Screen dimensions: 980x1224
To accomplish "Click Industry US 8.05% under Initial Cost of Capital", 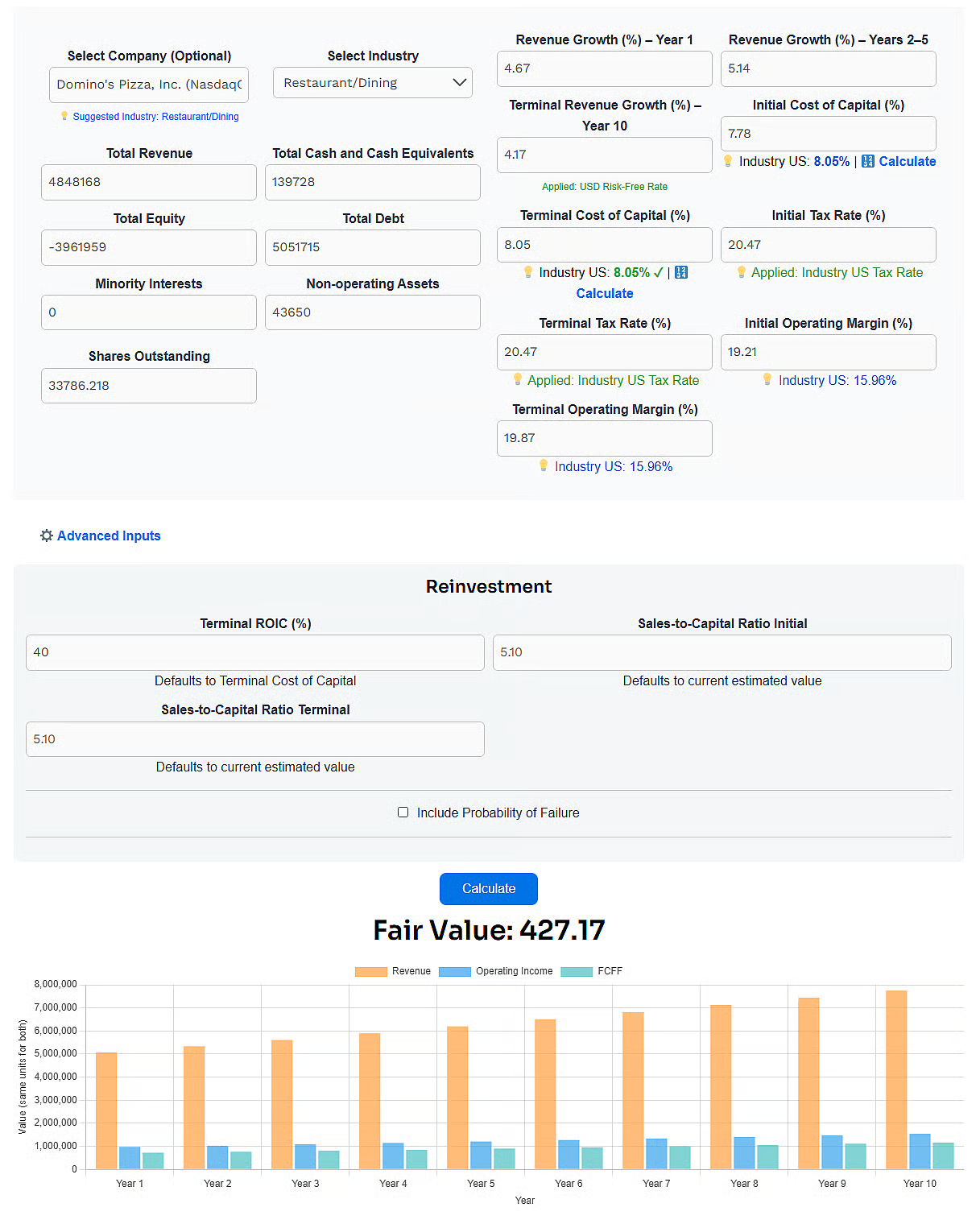I will pos(831,161).
